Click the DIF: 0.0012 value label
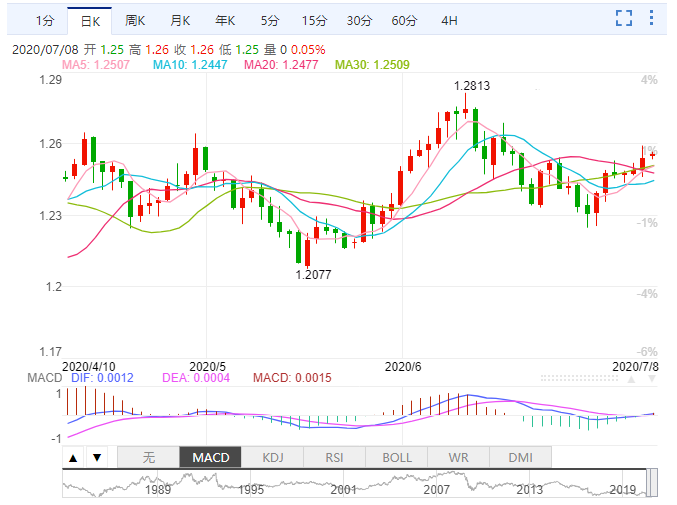This screenshot has width=677, height=505. tap(102, 378)
